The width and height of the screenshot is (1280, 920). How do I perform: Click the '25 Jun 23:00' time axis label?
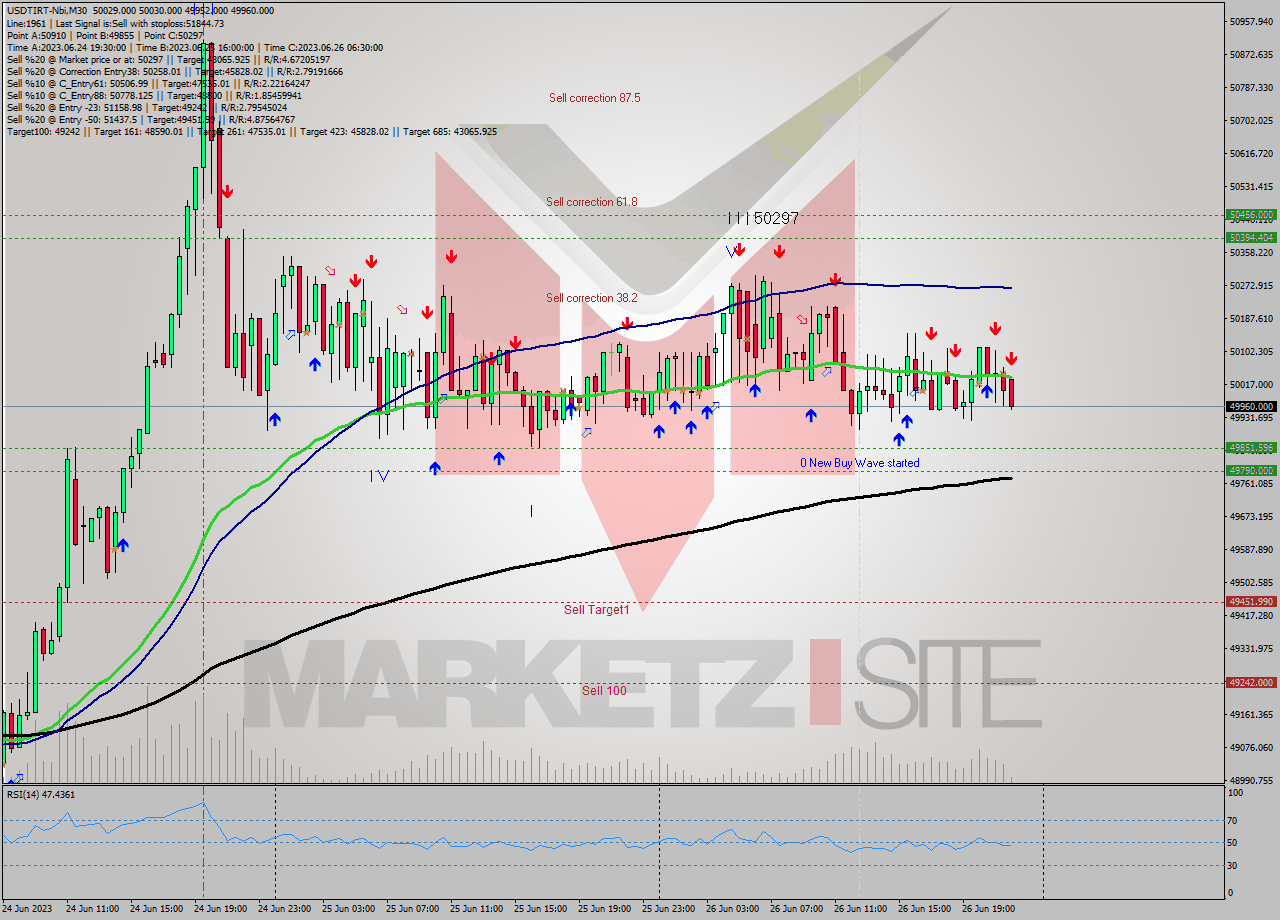[x=667, y=909]
